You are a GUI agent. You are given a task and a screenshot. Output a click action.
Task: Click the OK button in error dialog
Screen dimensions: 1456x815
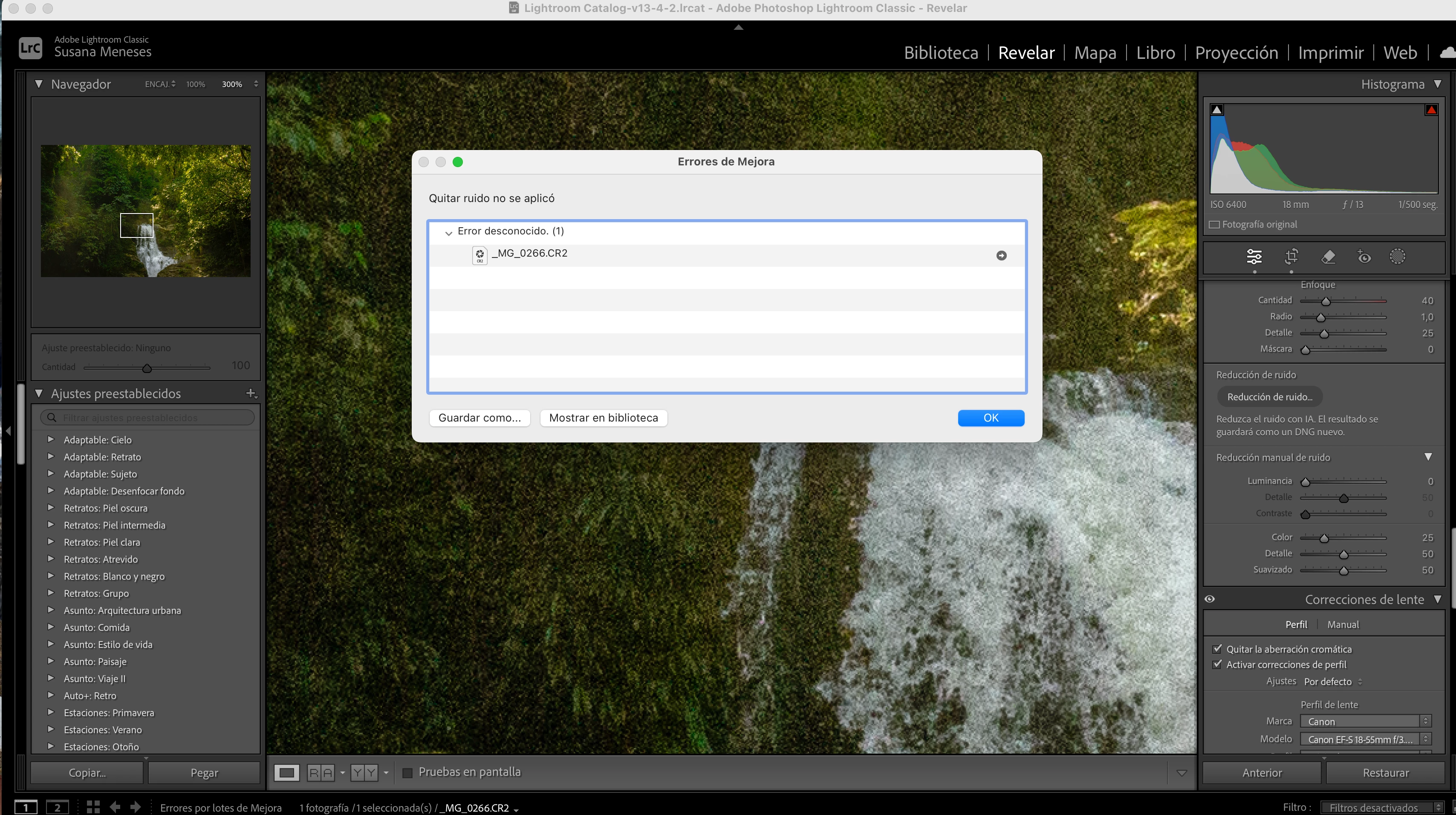tap(990, 418)
